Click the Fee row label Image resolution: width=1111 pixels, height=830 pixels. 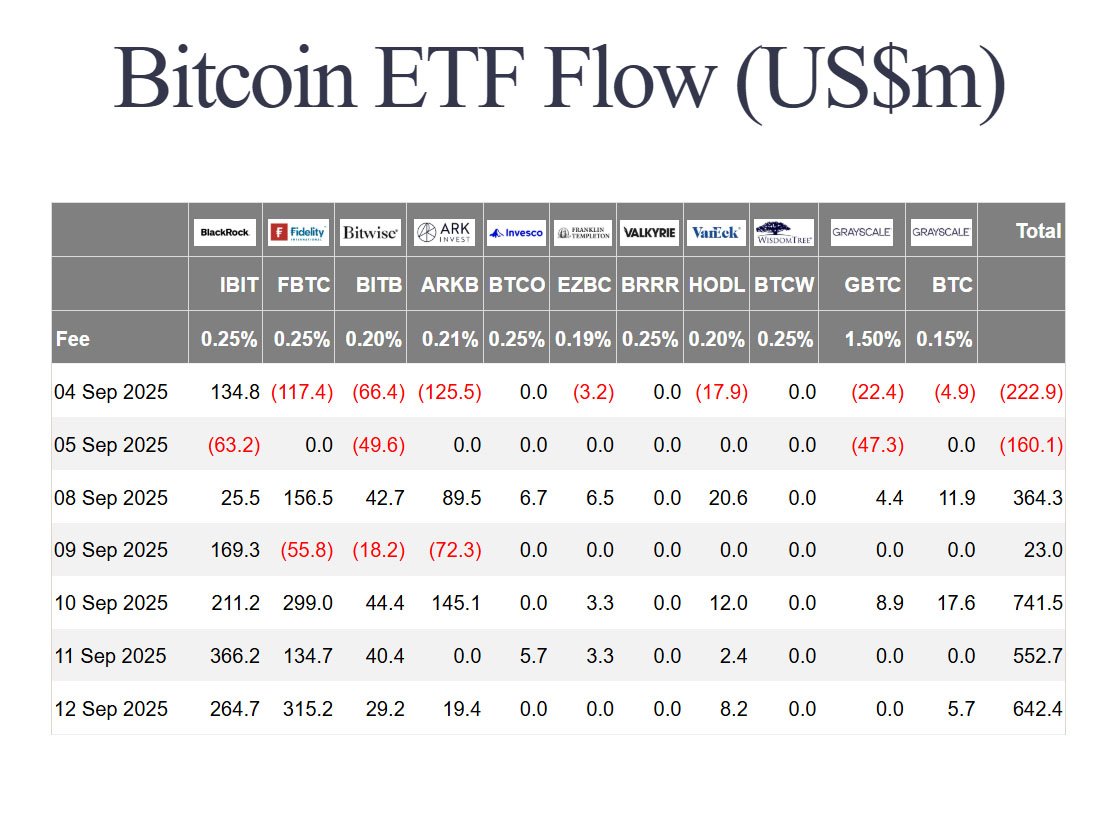click(x=72, y=339)
